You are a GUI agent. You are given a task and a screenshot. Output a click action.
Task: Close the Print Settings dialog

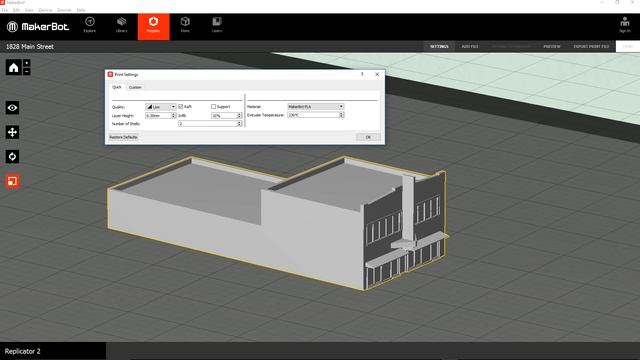coord(377,74)
